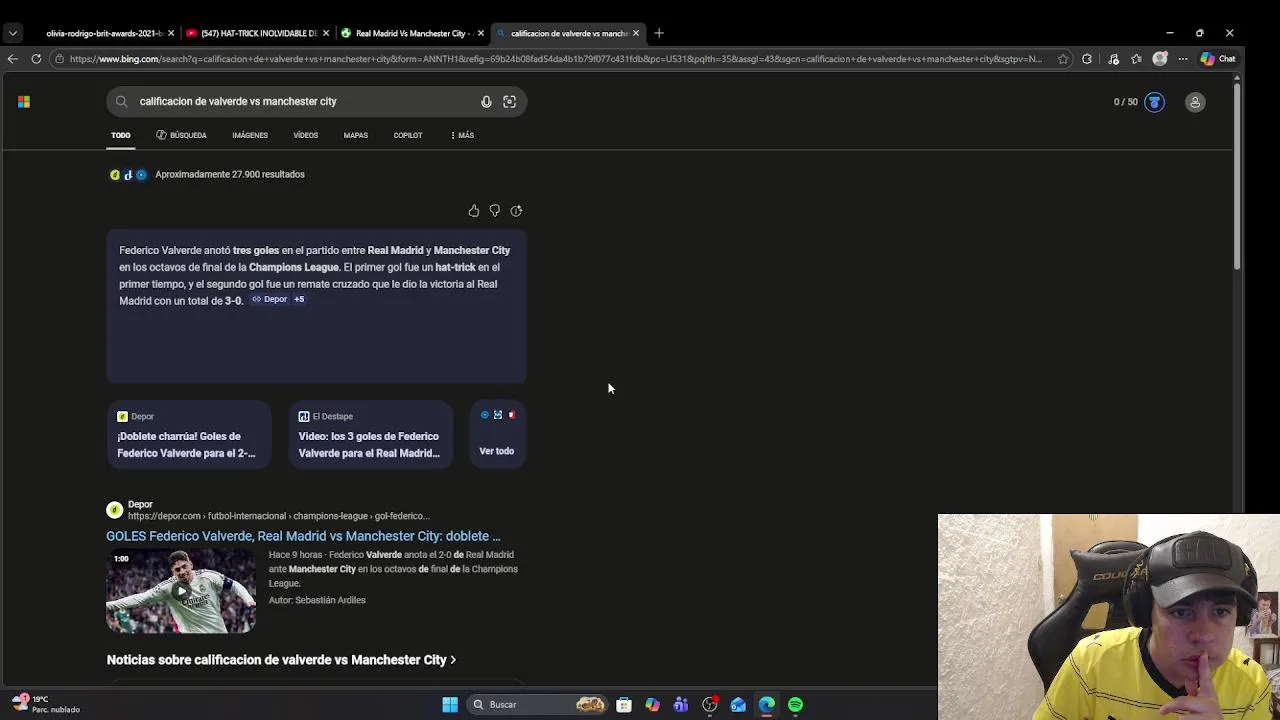Open the Depor ¡Doblete charrúa! card

[x=188, y=435]
